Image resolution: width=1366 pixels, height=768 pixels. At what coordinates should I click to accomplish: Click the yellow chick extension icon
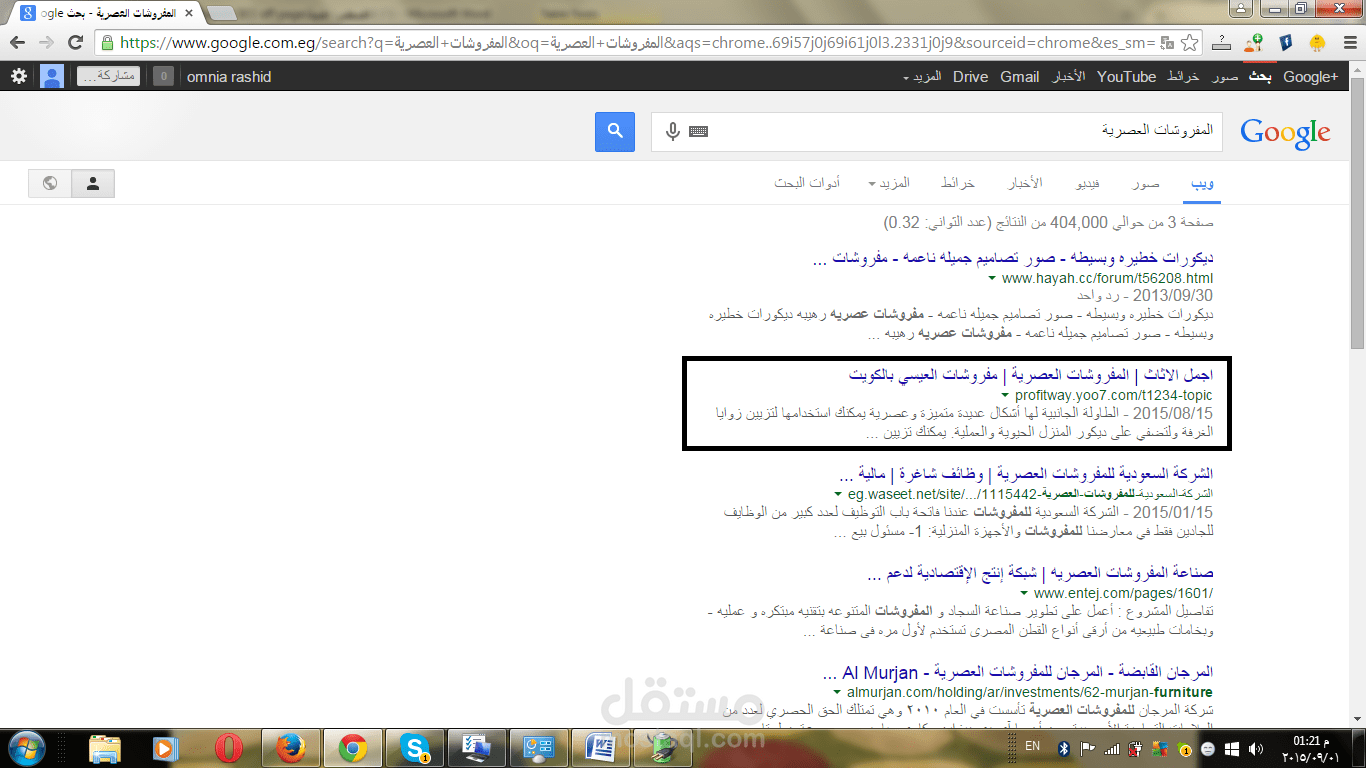point(1317,43)
